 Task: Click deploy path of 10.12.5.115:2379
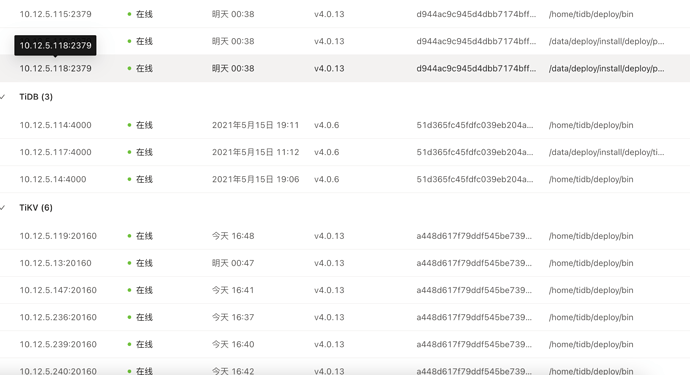pos(591,14)
